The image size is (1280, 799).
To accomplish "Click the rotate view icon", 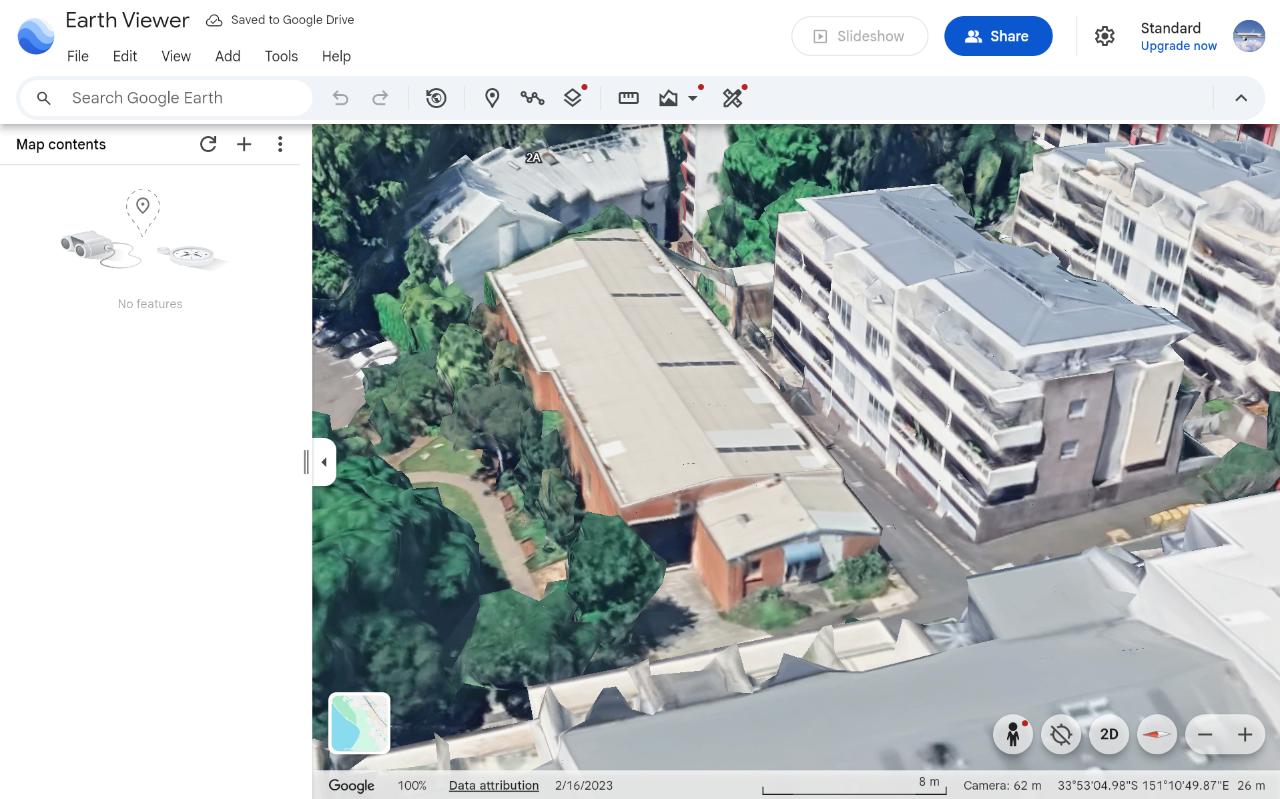I will point(1061,735).
